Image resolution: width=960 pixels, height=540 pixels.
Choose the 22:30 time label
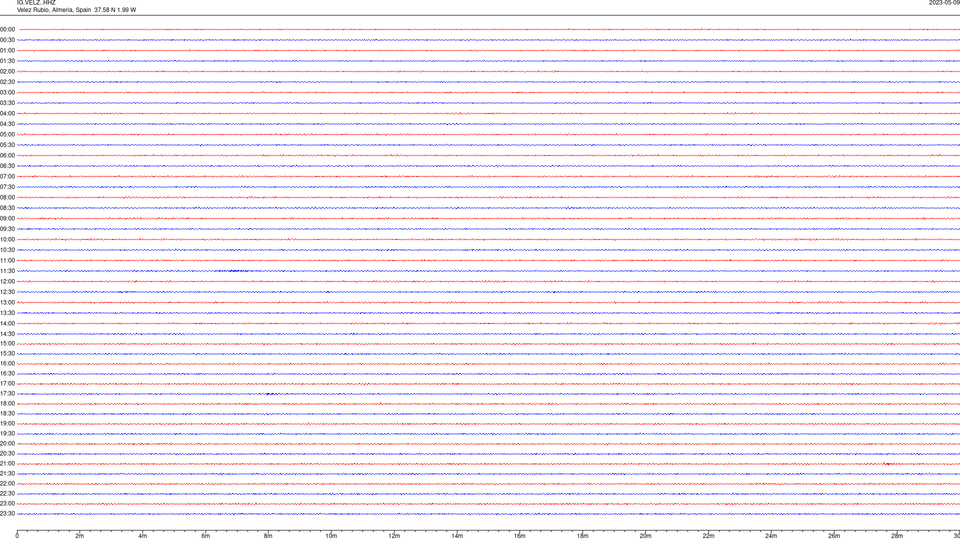(7, 493)
